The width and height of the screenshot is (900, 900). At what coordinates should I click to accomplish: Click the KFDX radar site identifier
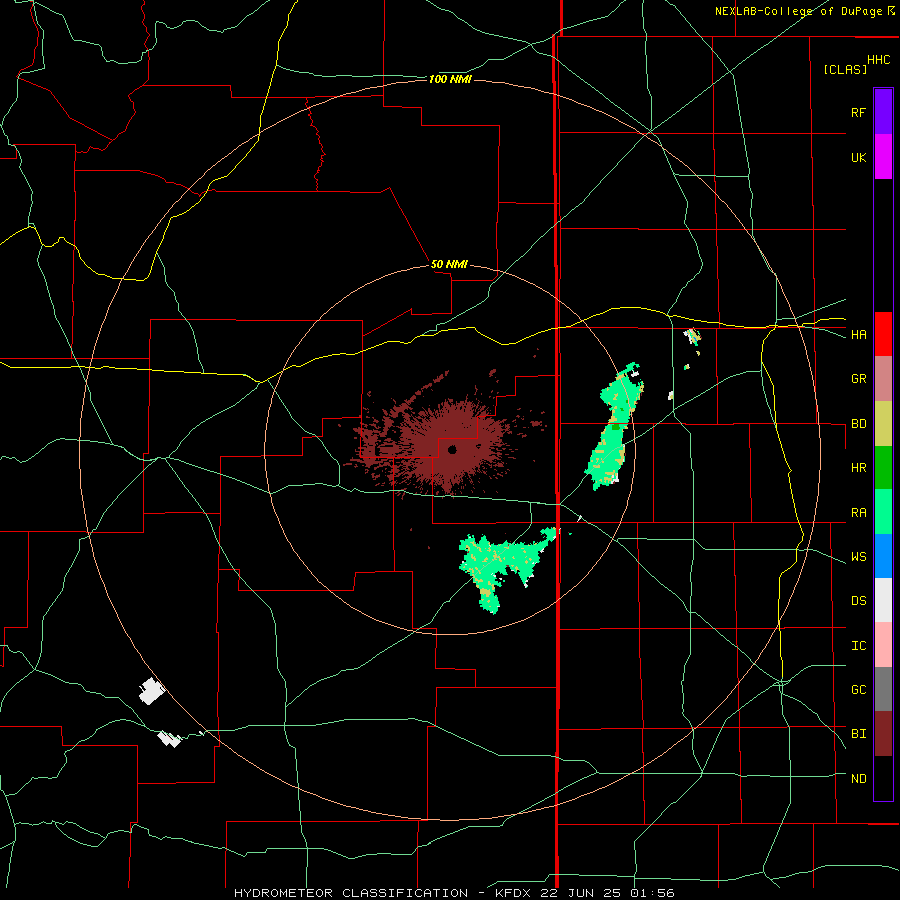(x=515, y=893)
